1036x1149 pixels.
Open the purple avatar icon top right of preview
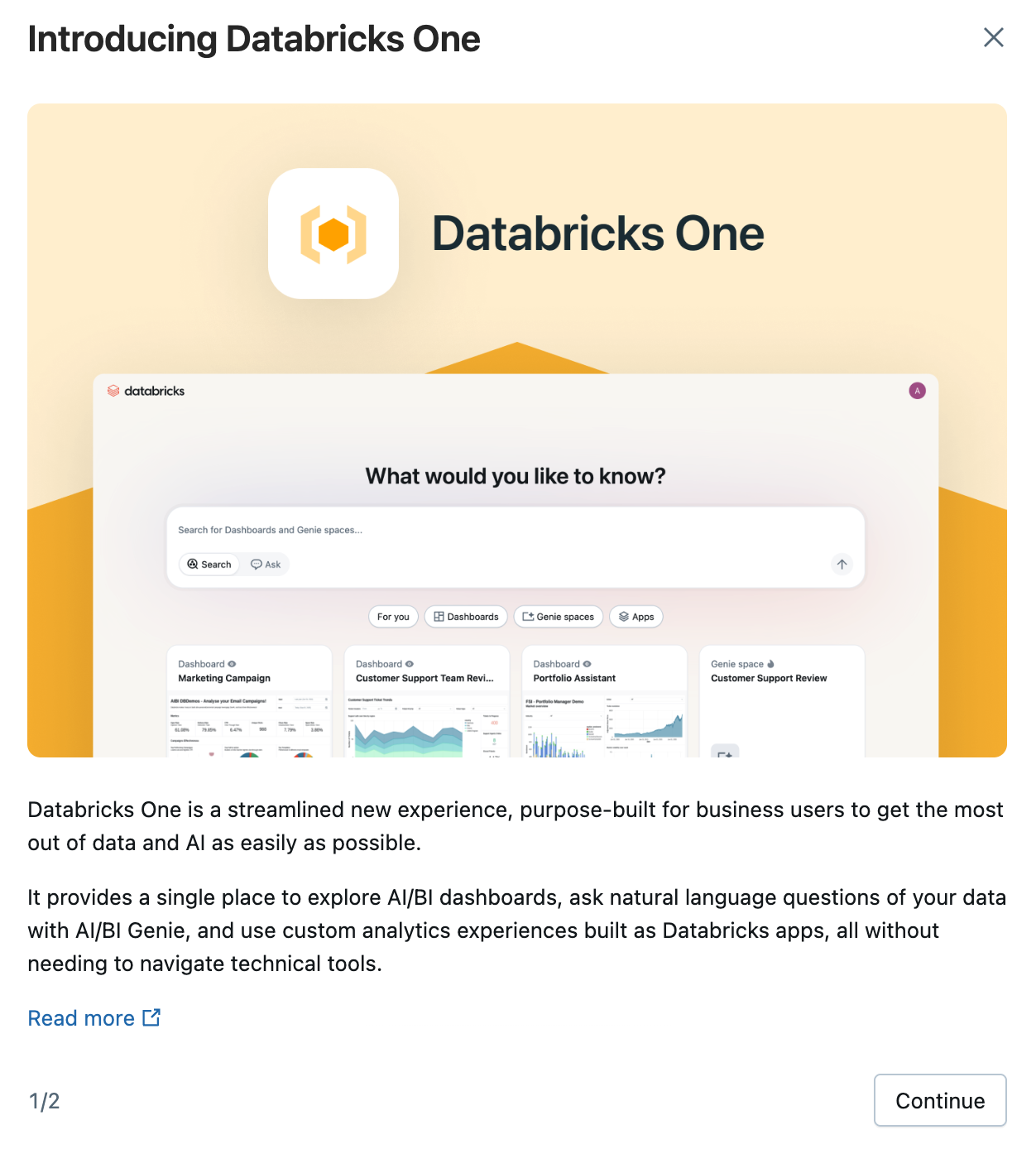(x=918, y=391)
